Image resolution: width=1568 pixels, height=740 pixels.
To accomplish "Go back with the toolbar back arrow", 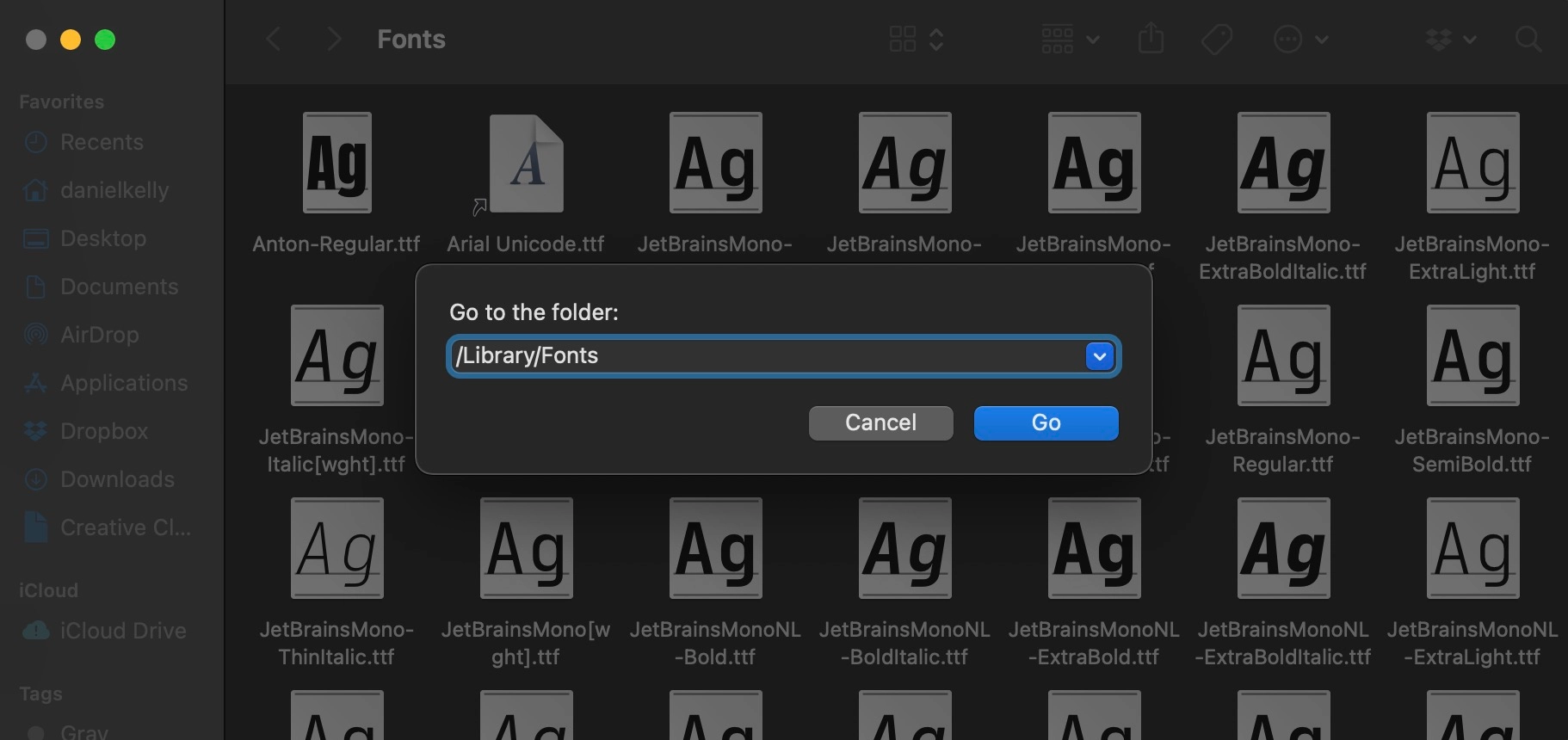I will coord(274,39).
